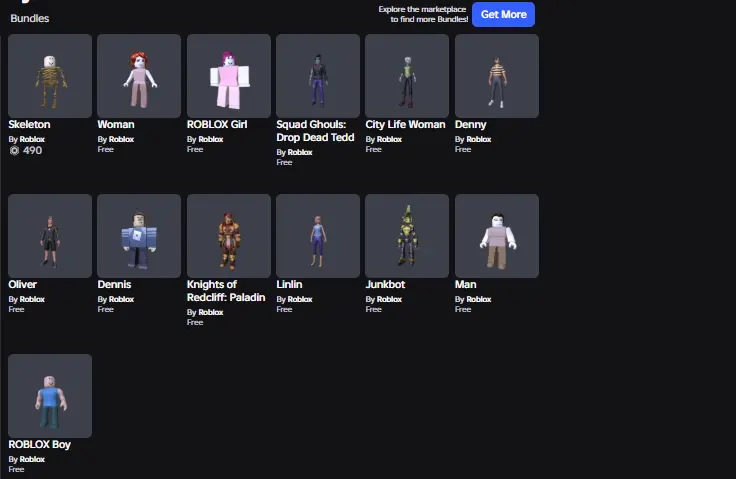Image resolution: width=736 pixels, height=479 pixels.
Task: Open the Man bundle thumbnail
Action: [x=496, y=236]
